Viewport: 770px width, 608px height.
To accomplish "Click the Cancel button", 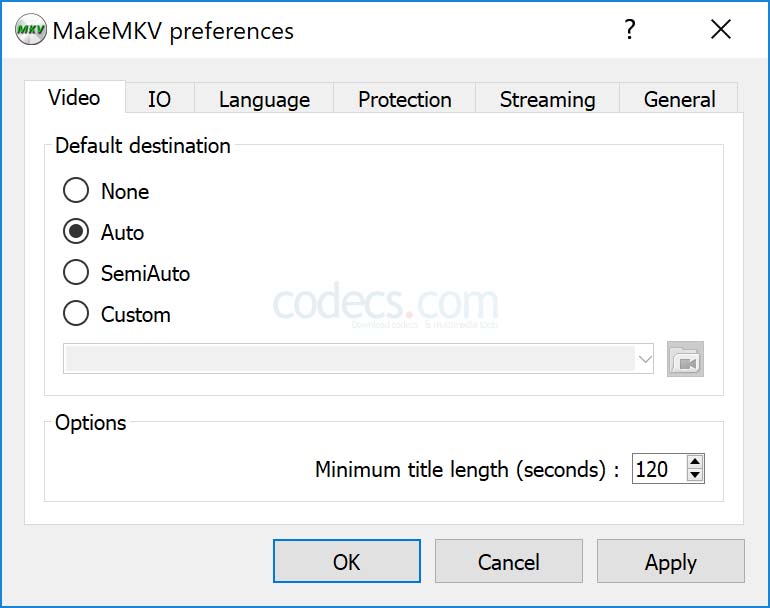I will 509,561.
